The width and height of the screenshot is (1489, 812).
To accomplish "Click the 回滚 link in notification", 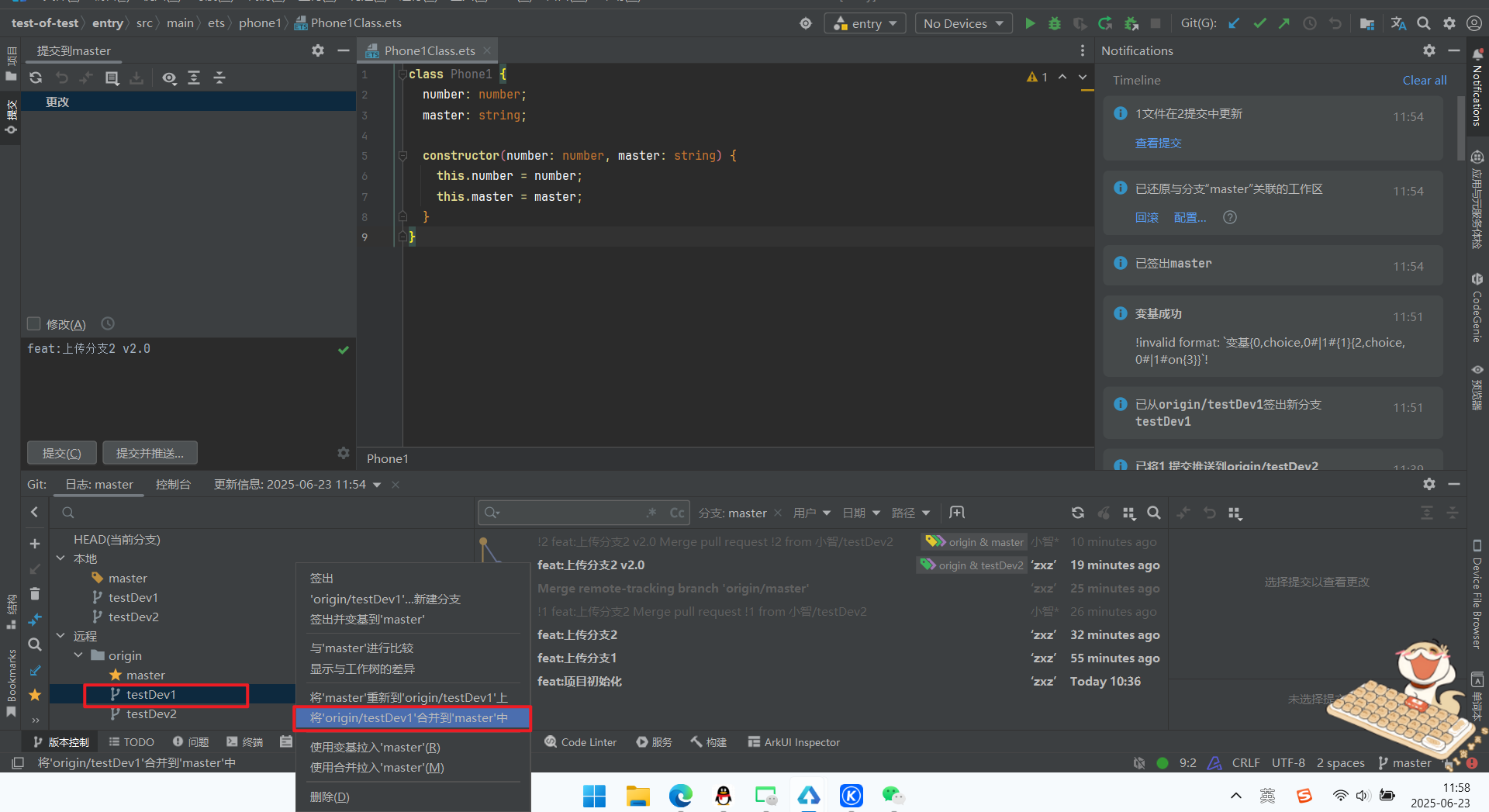I will pyautogui.click(x=1147, y=217).
